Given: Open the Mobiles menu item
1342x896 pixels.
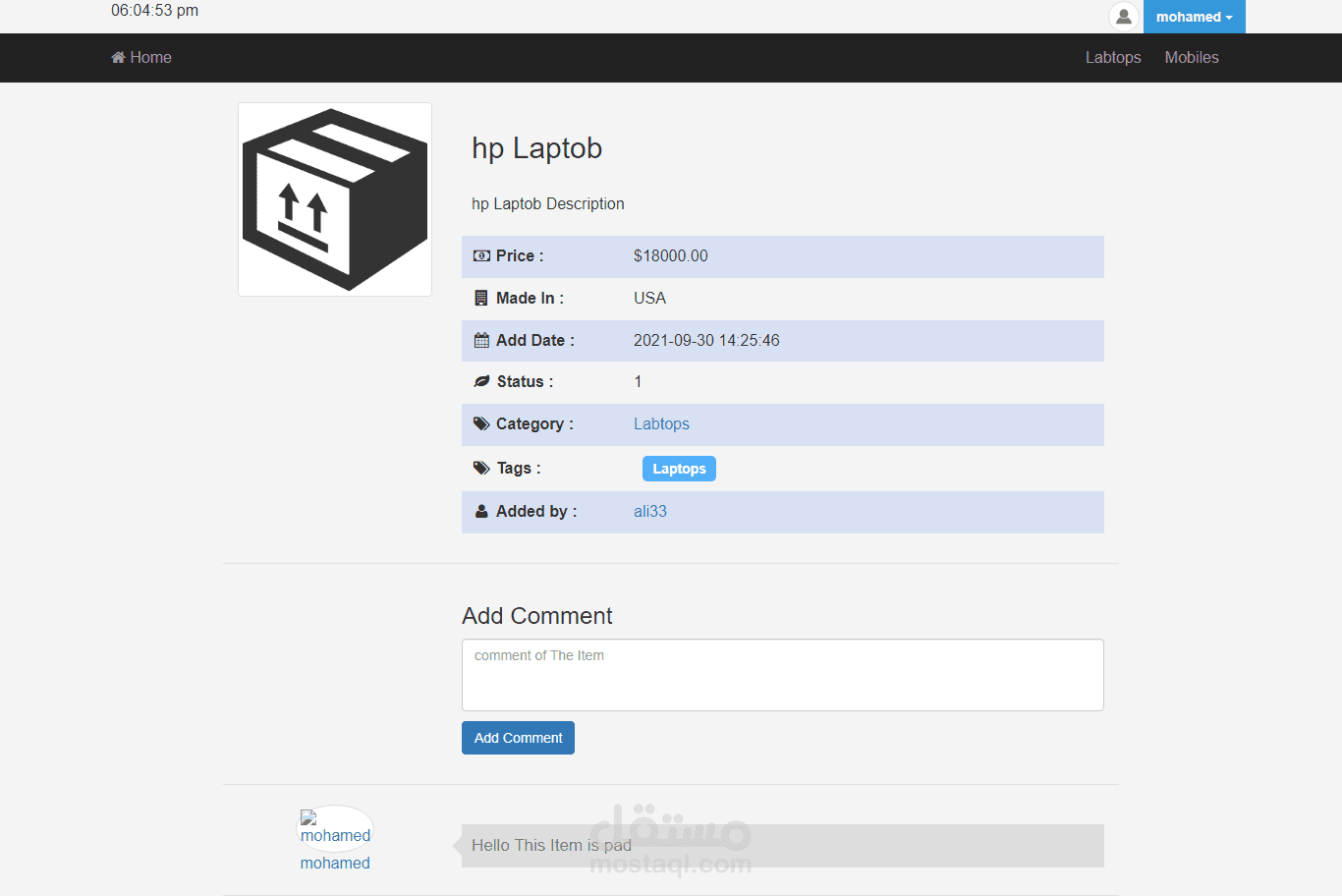Looking at the screenshot, I should pyautogui.click(x=1192, y=57).
